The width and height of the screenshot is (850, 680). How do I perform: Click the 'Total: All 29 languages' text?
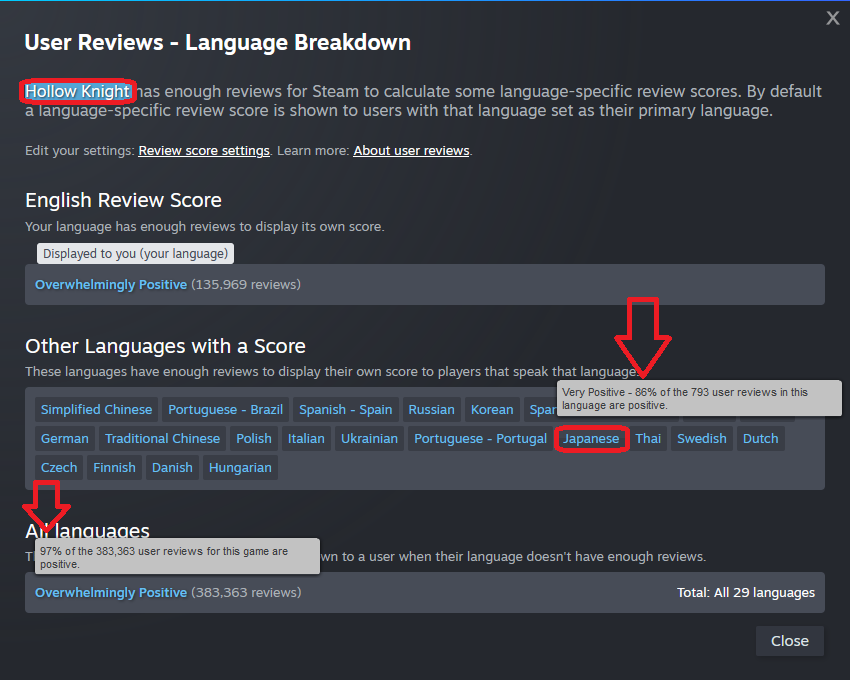(746, 593)
